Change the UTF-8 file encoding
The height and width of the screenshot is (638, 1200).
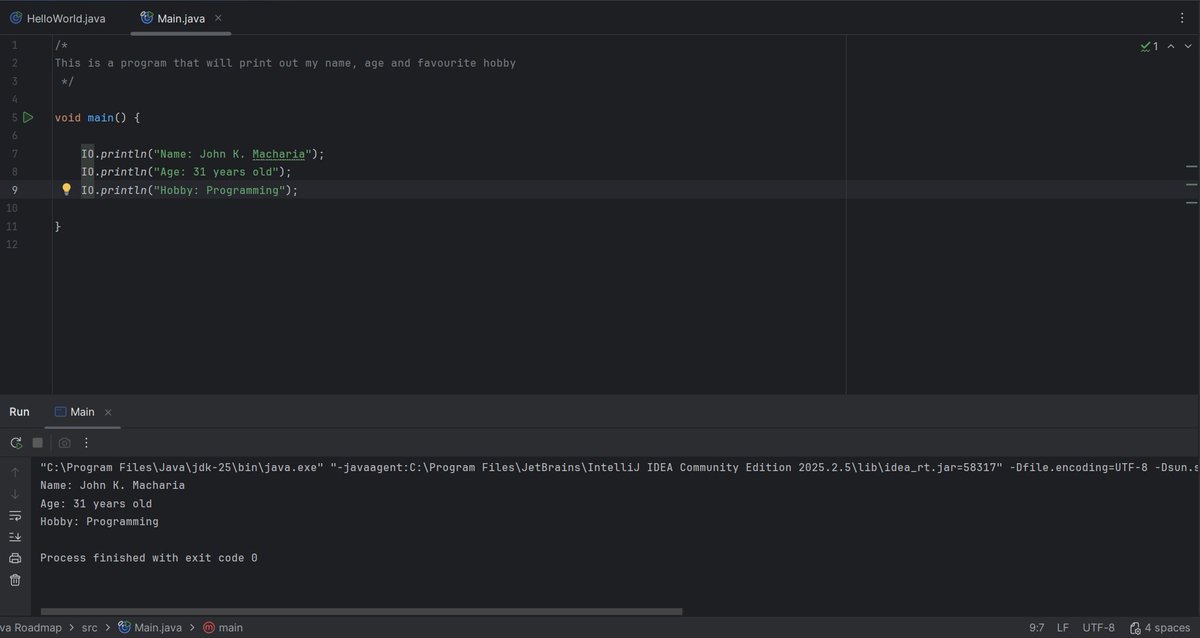pyautogui.click(x=1097, y=627)
